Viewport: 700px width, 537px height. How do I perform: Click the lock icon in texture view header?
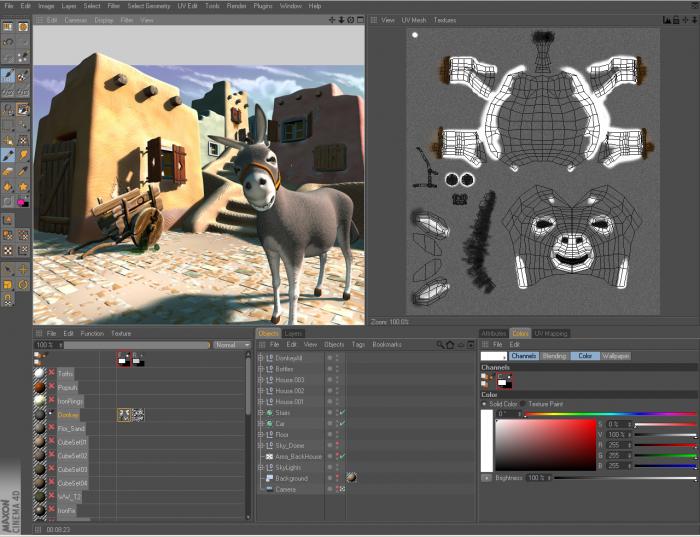point(676,20)
